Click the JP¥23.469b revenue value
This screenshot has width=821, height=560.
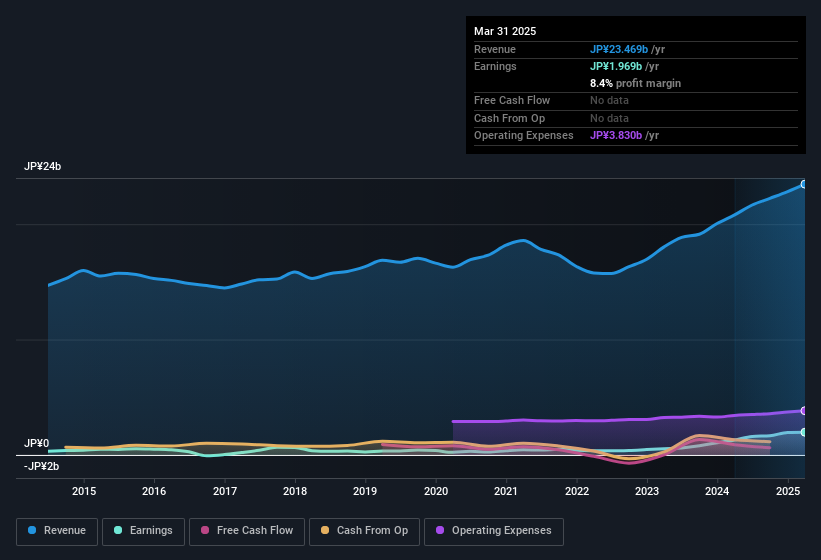tap(619, 49)
